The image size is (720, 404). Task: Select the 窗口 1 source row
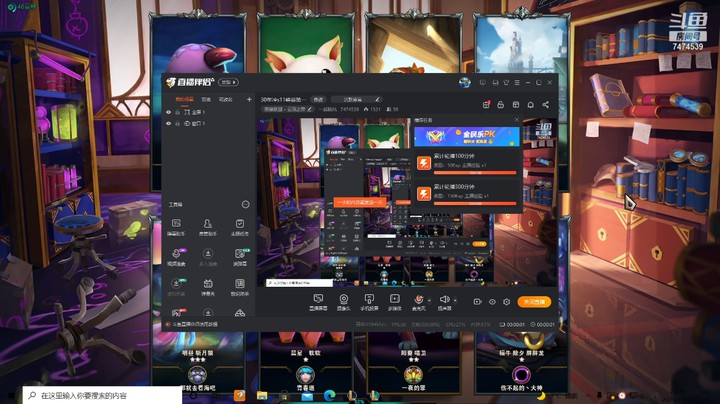tap(209, 123)
